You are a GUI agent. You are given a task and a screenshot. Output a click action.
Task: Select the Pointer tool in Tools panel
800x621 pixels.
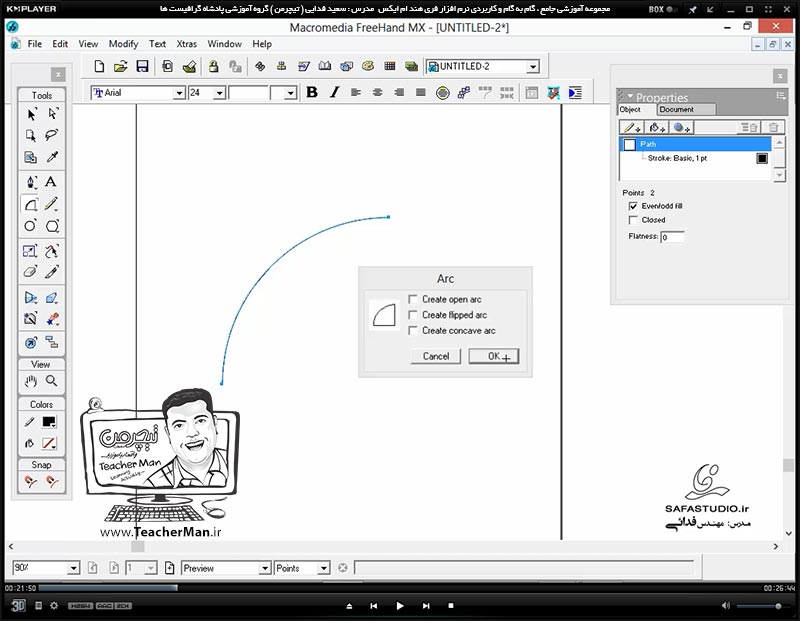31,114
